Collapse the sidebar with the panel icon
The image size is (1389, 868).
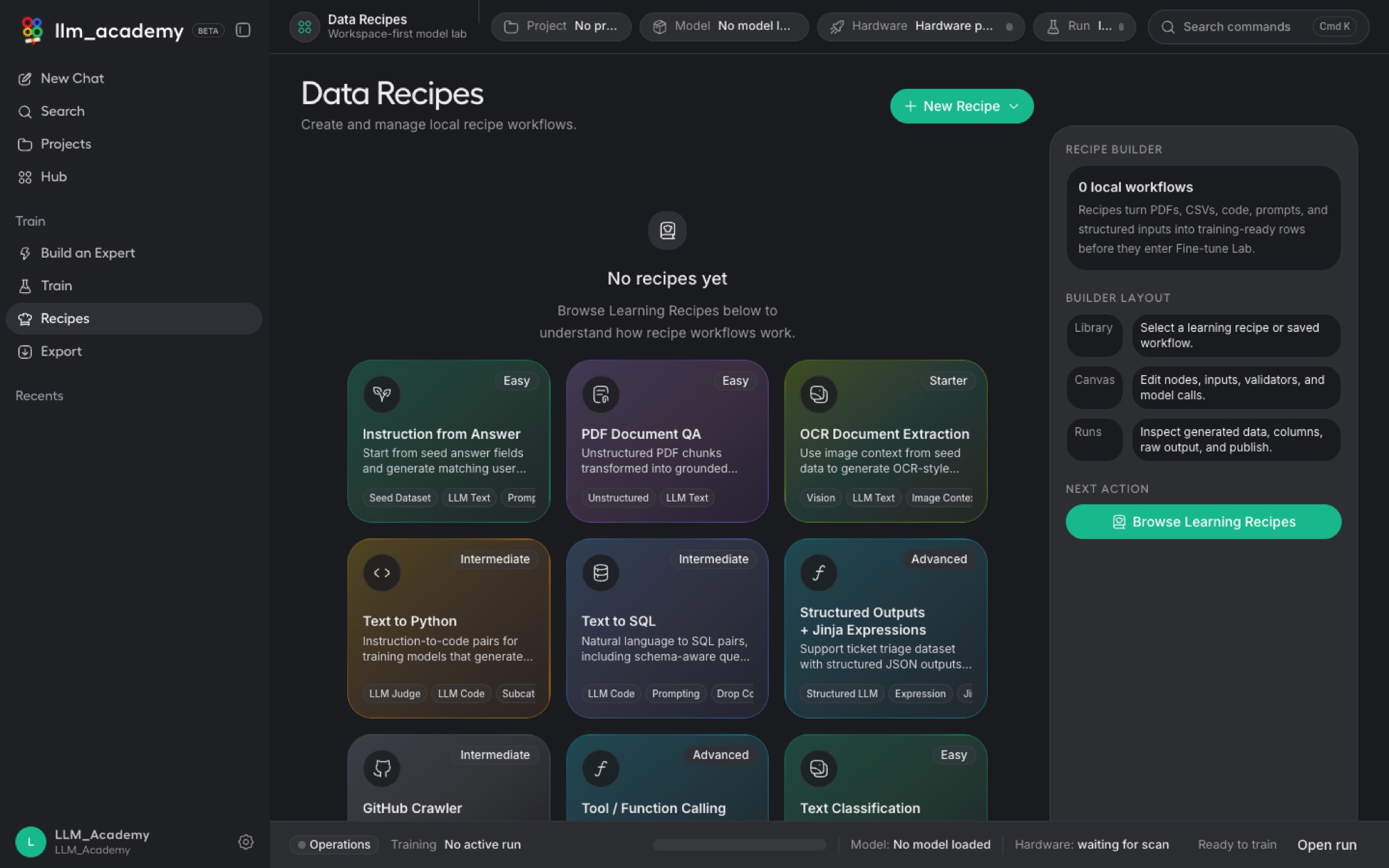tap(243, 30)
